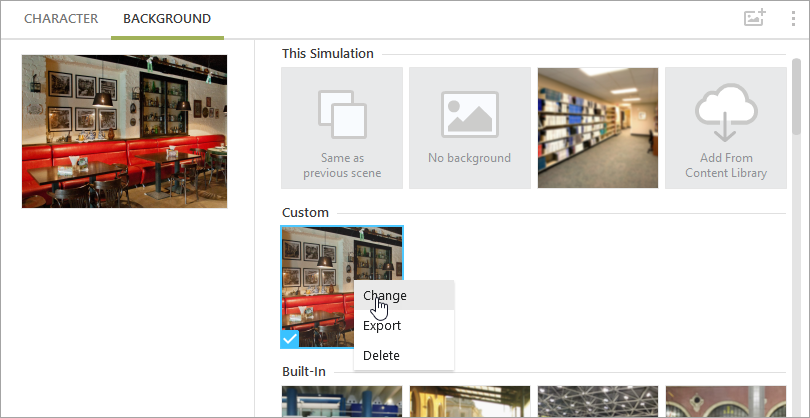Pick the first Built-In background thumbnail

(342, 402)
